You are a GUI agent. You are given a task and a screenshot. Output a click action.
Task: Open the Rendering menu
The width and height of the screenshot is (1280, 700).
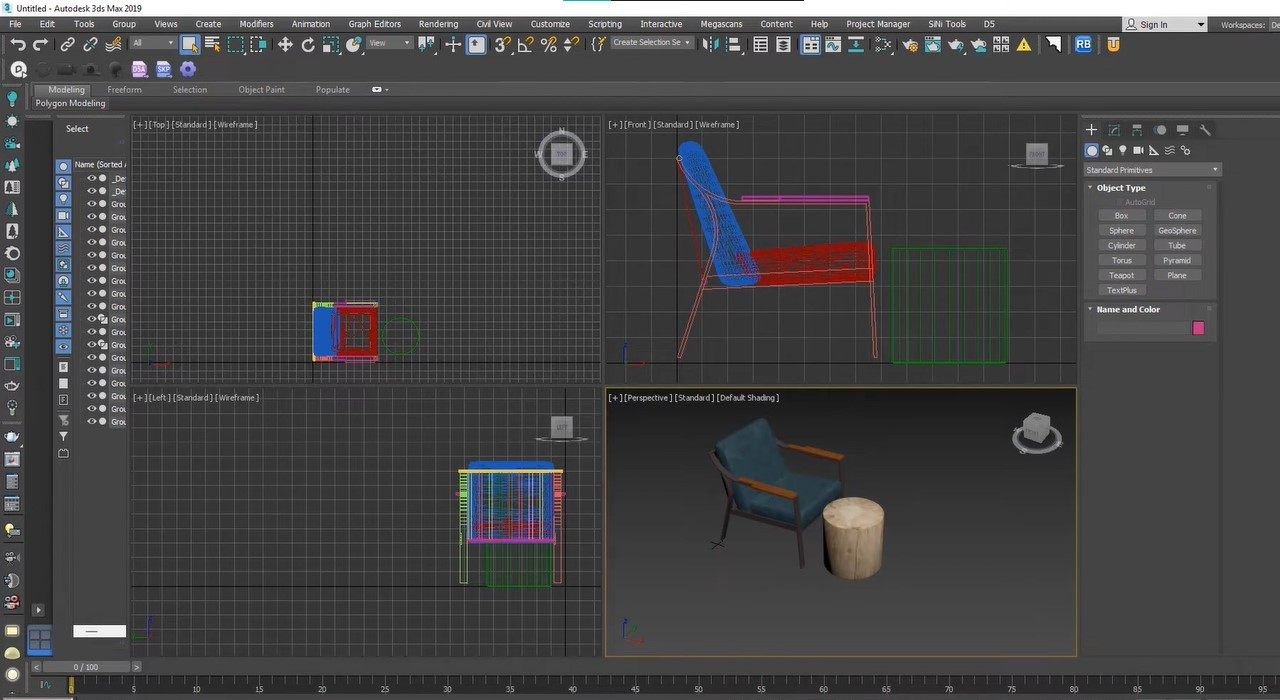pyautogui.click(x=438, y=23)
